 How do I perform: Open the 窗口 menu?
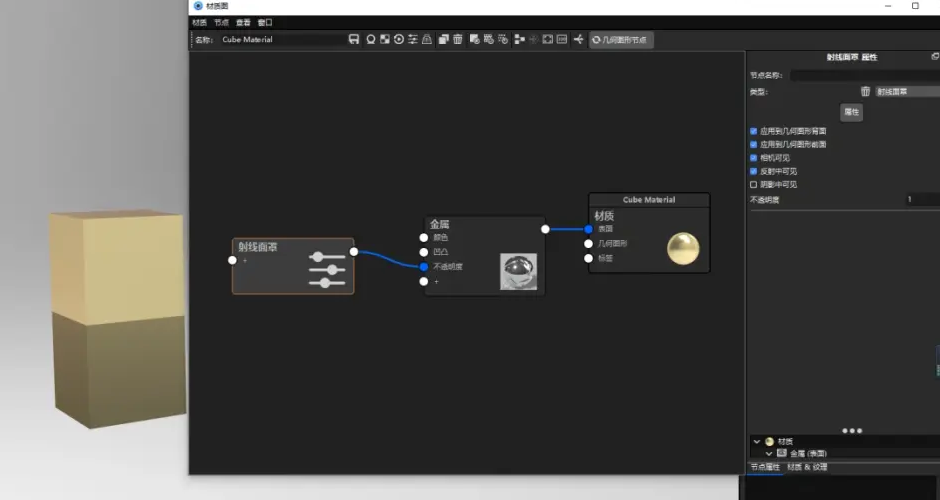click(x=265, y=23)
